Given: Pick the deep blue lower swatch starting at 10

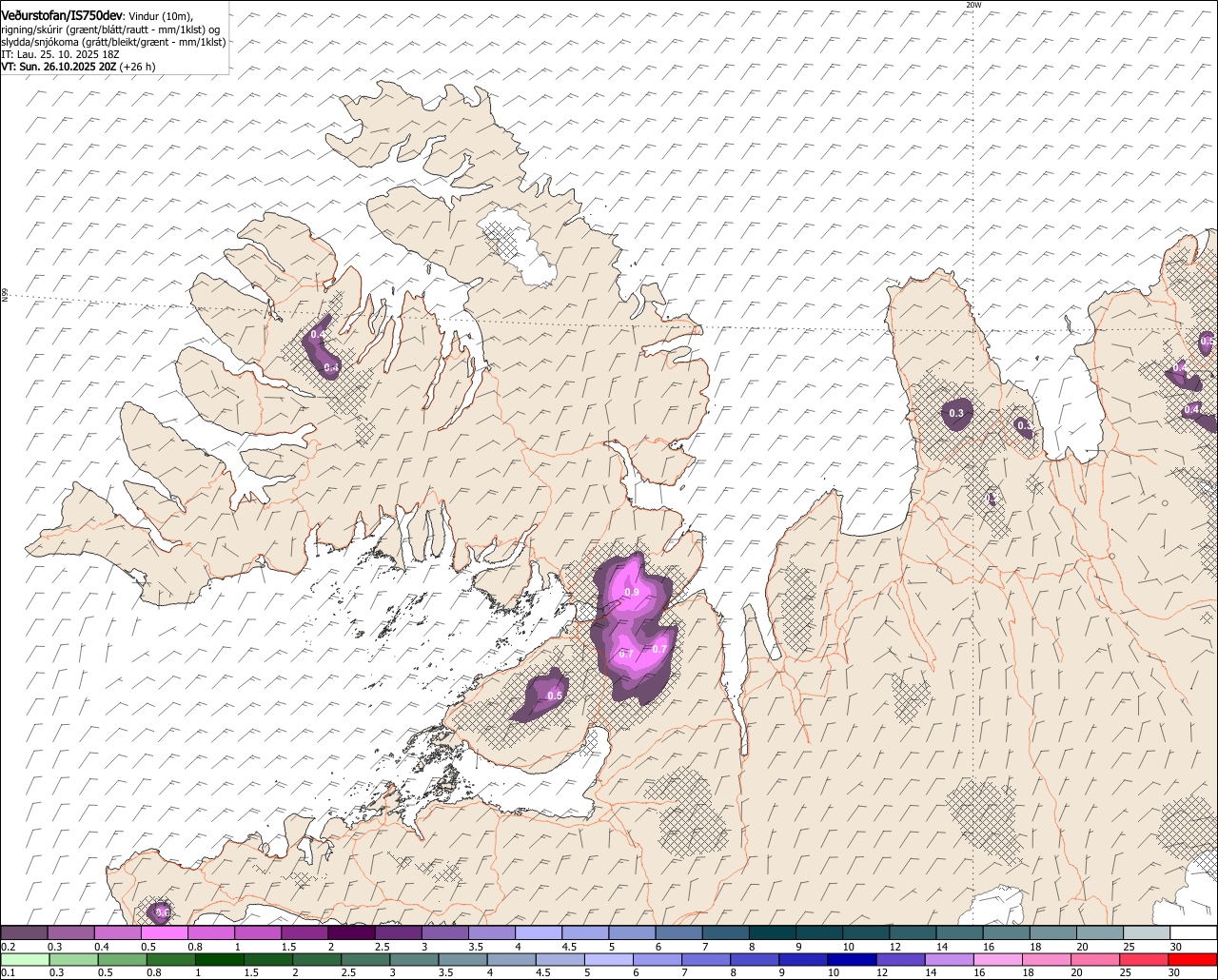Looking at the screenshot, I should (853, 960).
